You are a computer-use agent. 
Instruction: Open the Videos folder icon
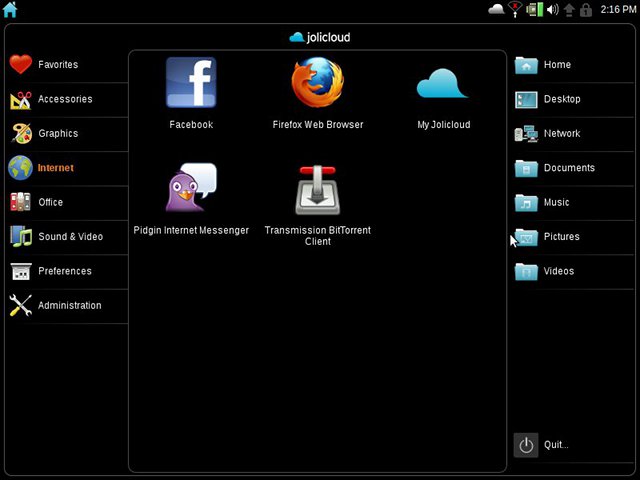pyautogui.click(x=526, y=271)
